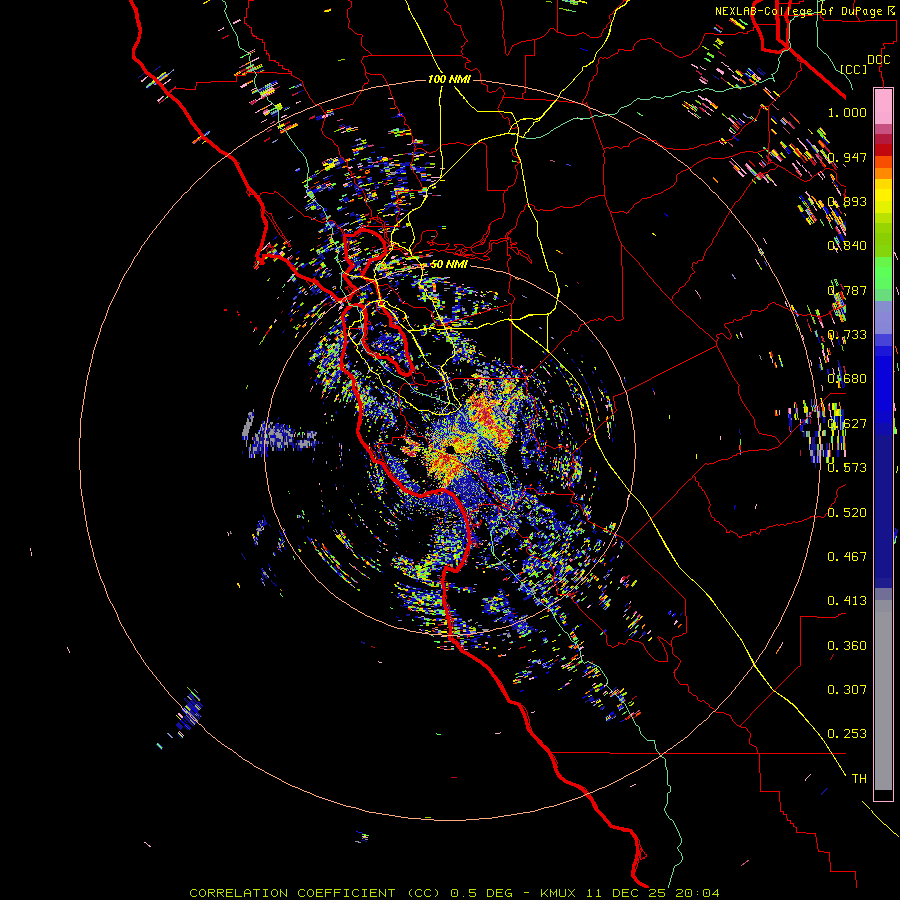Click CORRELATION COEFFICIENT in the bottom caption
Image resolution: width=900 pixels, height=900 pixels.
[x=292, y=893]
